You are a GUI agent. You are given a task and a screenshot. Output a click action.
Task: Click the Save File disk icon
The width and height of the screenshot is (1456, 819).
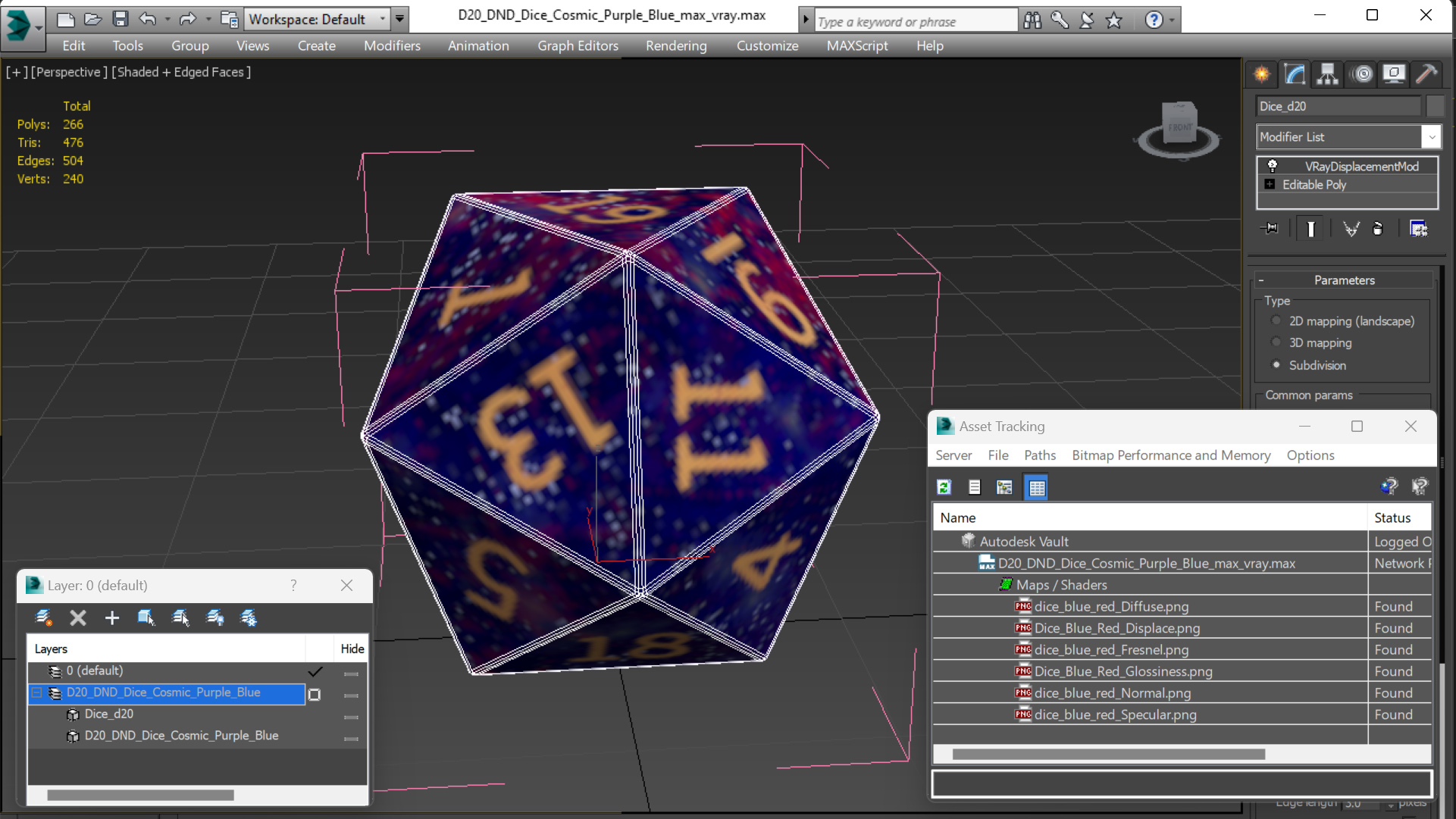click(x=120, y=19)
